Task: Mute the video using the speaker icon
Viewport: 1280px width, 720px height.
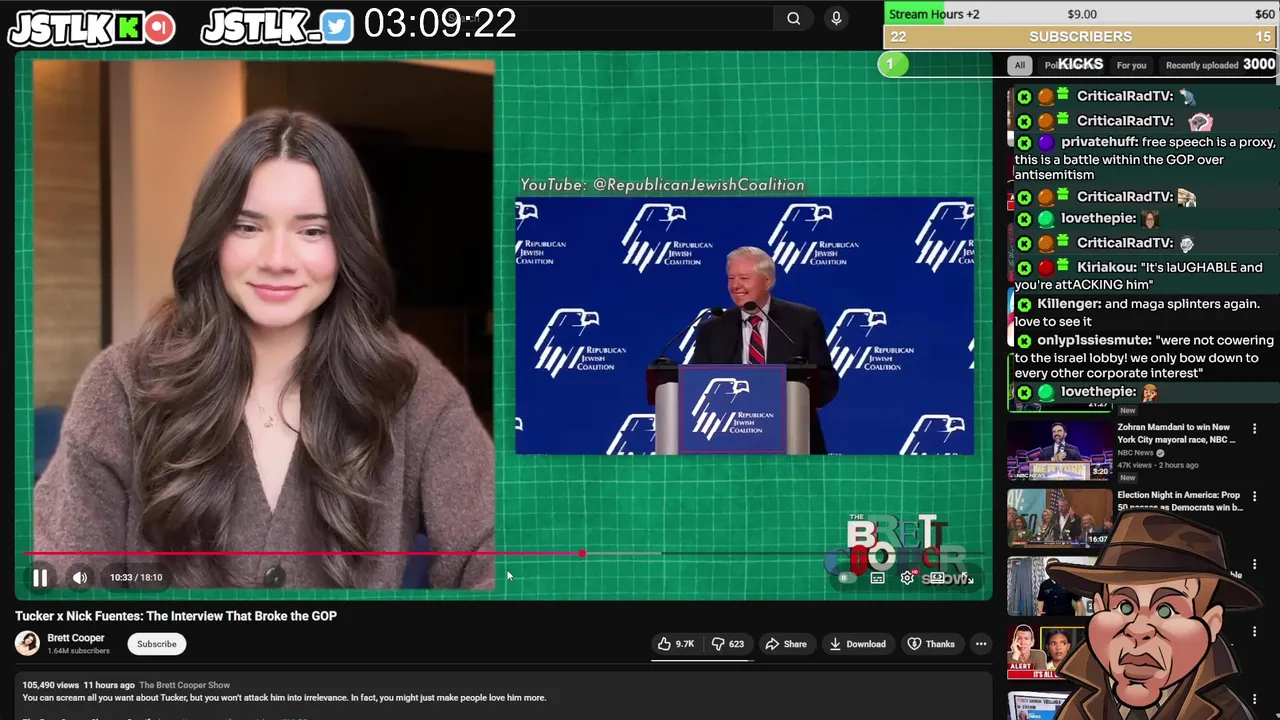Action: [x=80, y=577]
